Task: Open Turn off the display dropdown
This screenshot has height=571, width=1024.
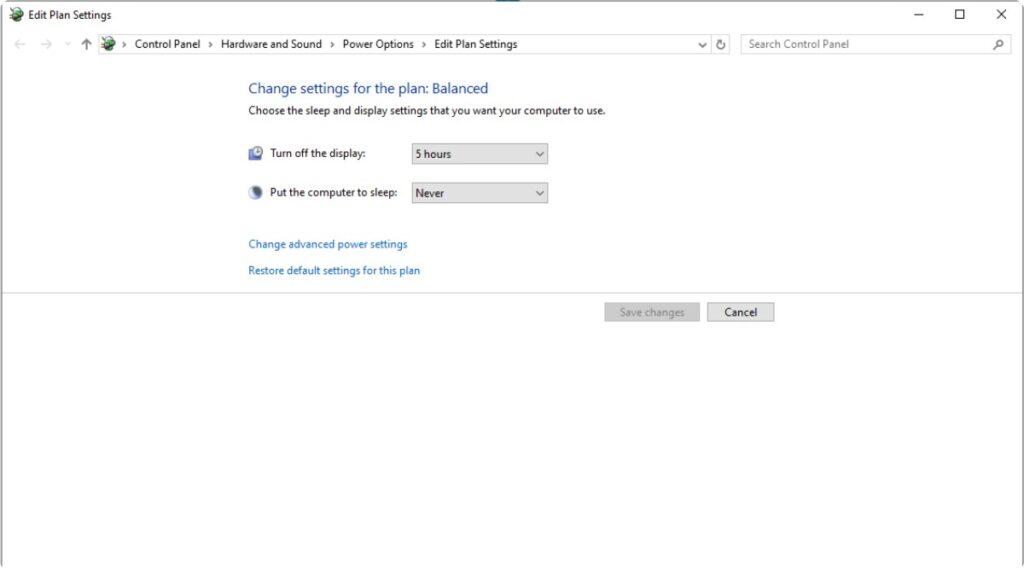Action: point(479,154)
